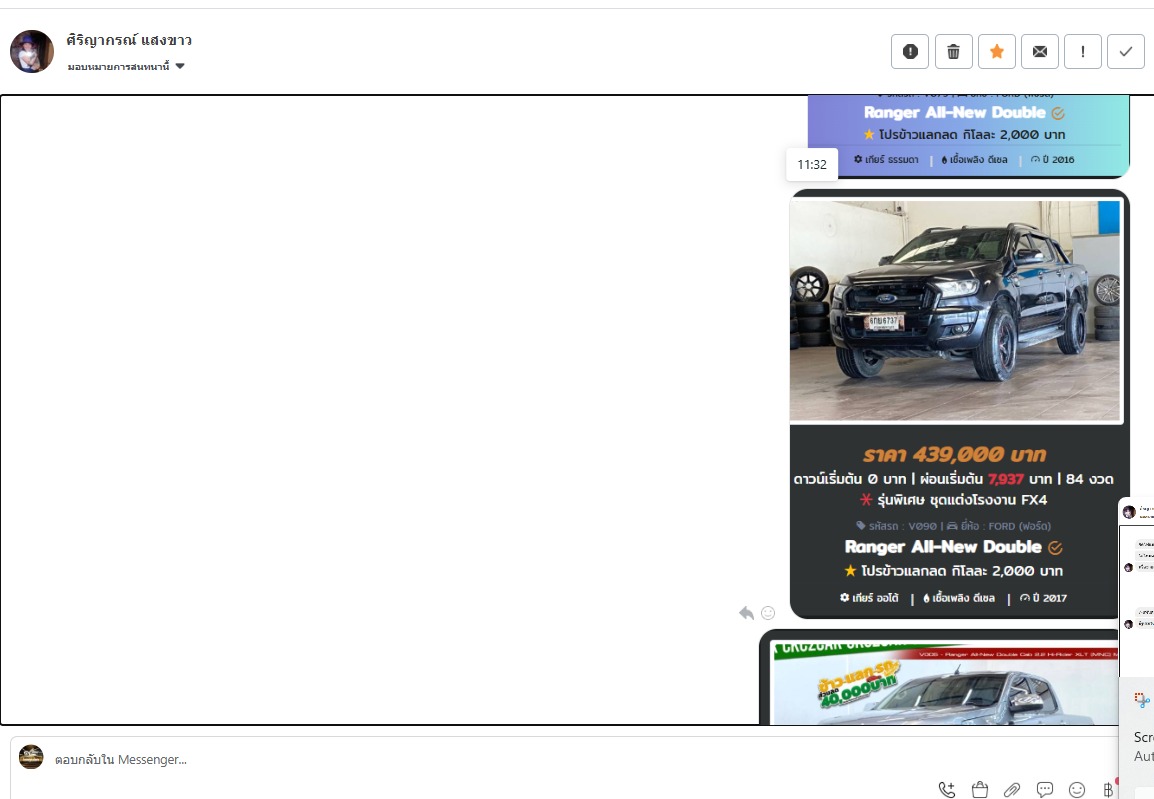Click the add phone call icon

(x=947, y=789)
